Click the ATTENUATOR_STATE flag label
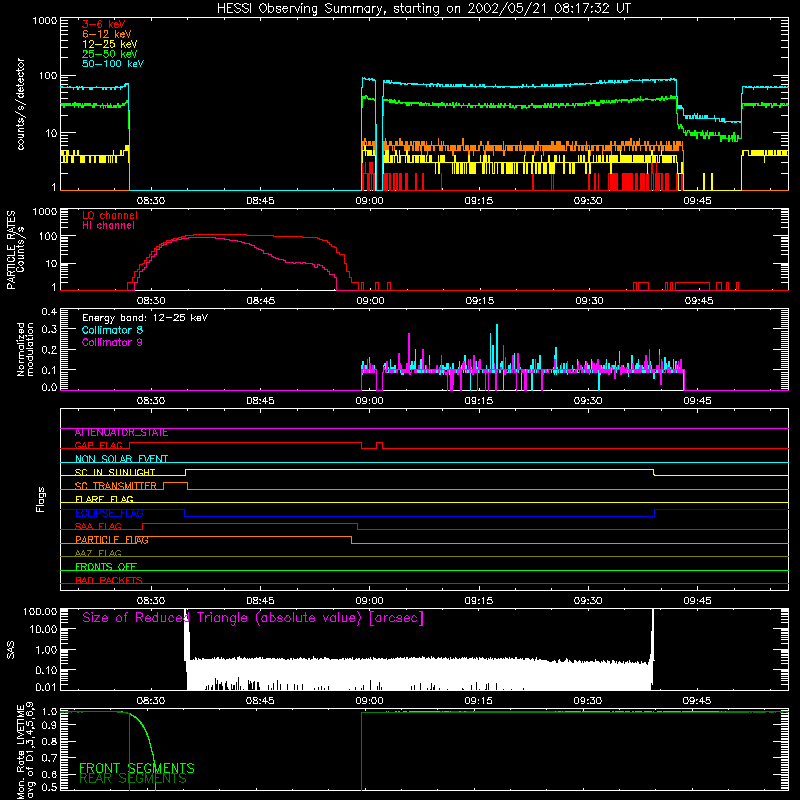This screenshot has width=800, height=800. 121,433
